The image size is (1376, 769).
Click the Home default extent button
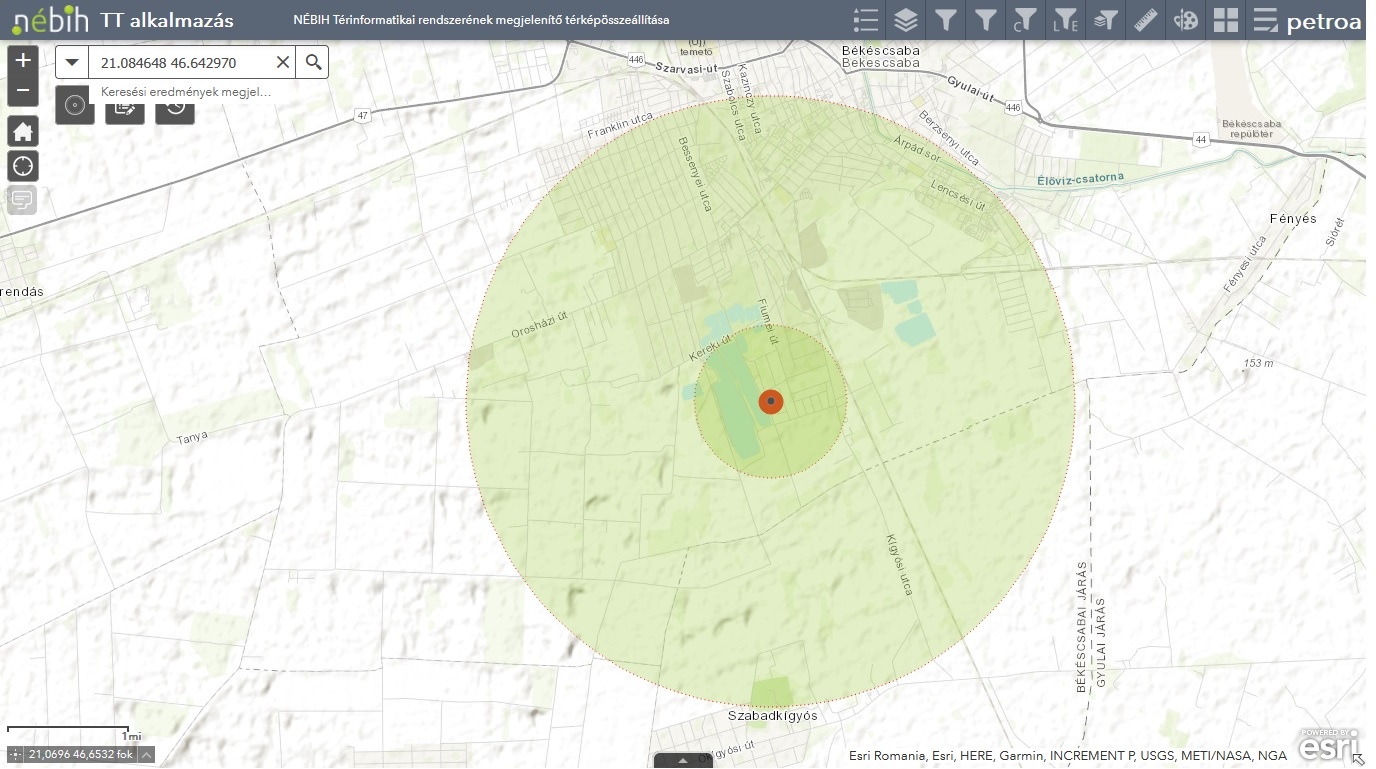coord(23,132)
